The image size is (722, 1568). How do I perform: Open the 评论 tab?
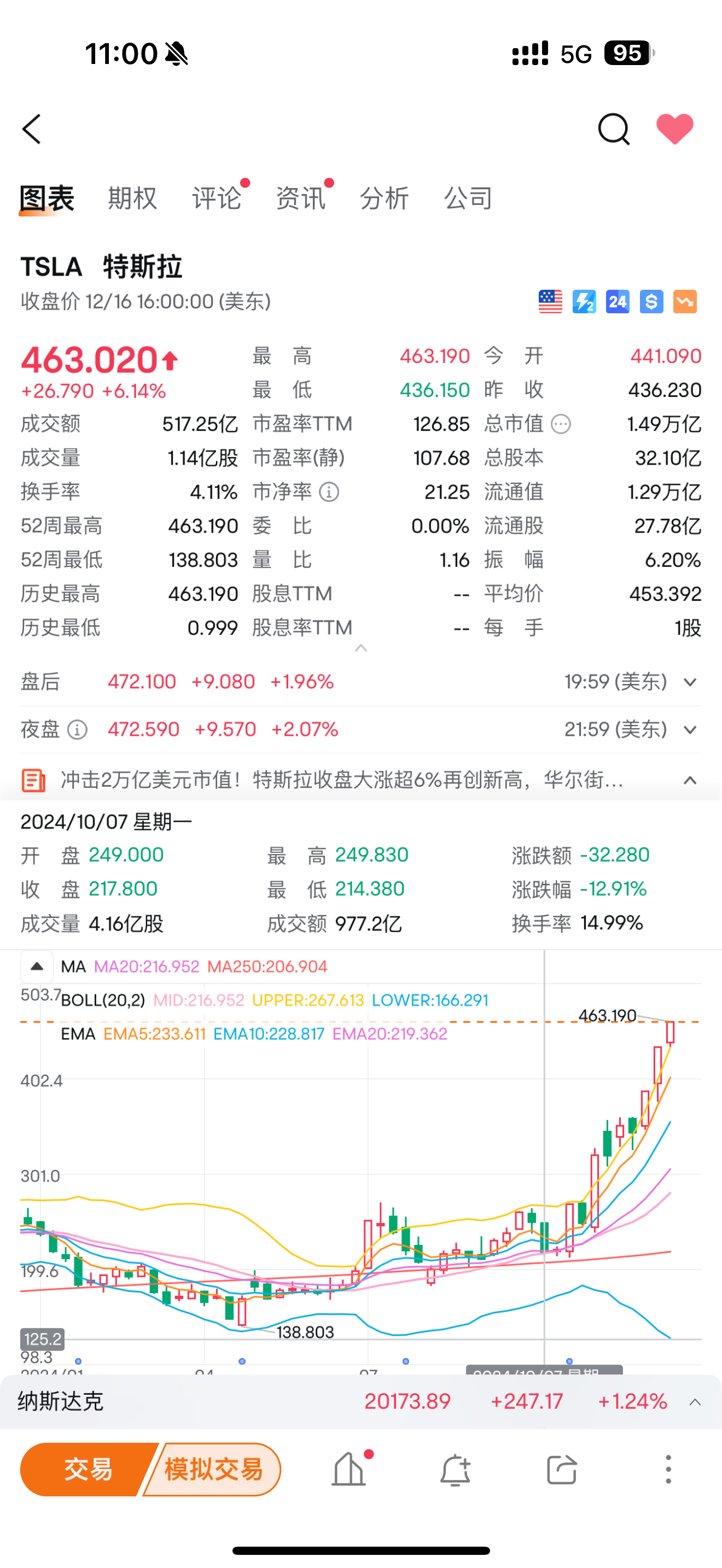(217, 198)
